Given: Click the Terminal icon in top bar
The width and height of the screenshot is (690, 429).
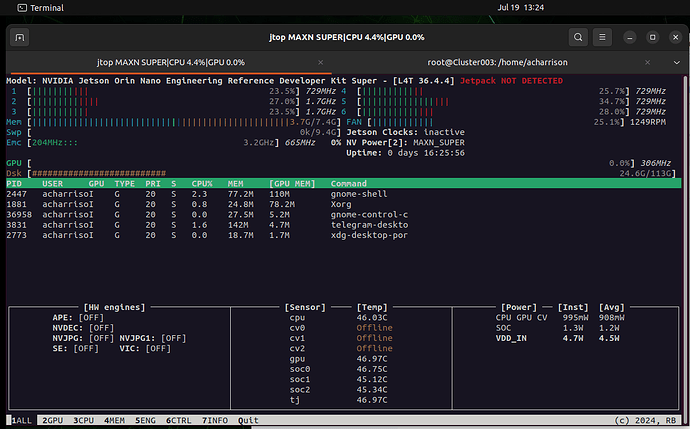Looking at the screenshot, I should [22, 7].
